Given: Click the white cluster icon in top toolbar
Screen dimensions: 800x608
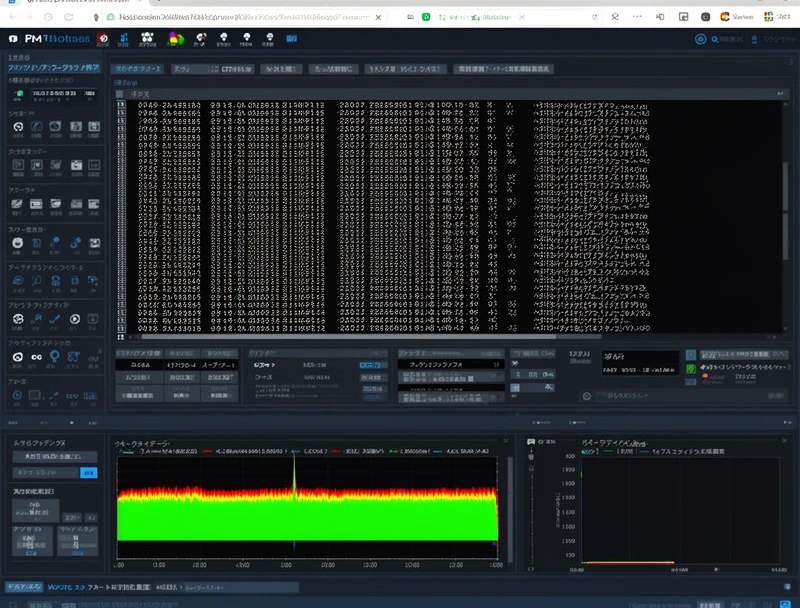Looking at the screenshot, I should tap(147, 38).
